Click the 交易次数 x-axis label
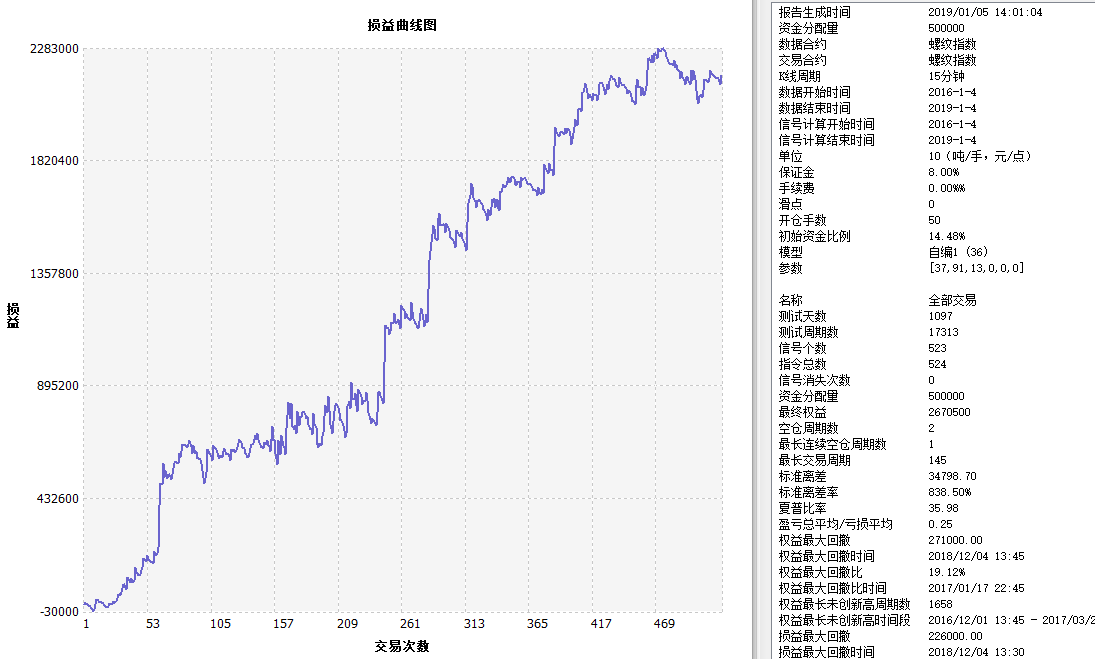 (402, 646)
